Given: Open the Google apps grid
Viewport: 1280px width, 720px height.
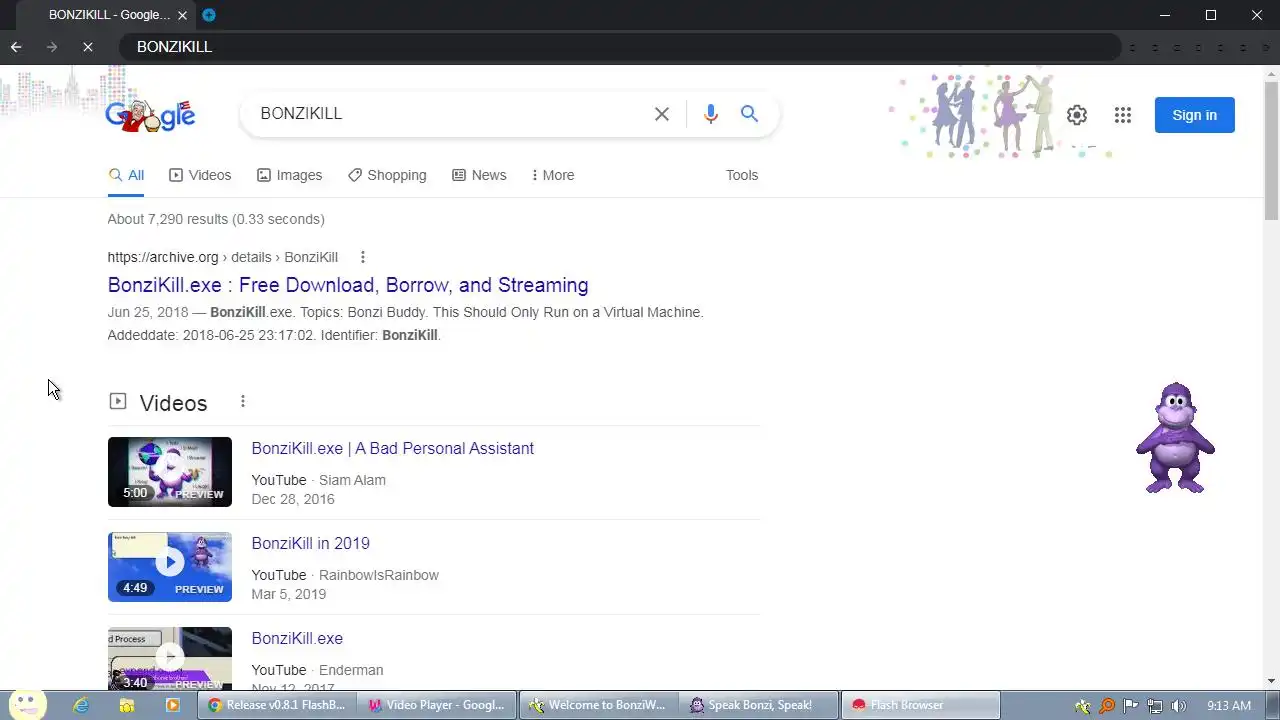Looking at the screenshot, I should 1123,115.
